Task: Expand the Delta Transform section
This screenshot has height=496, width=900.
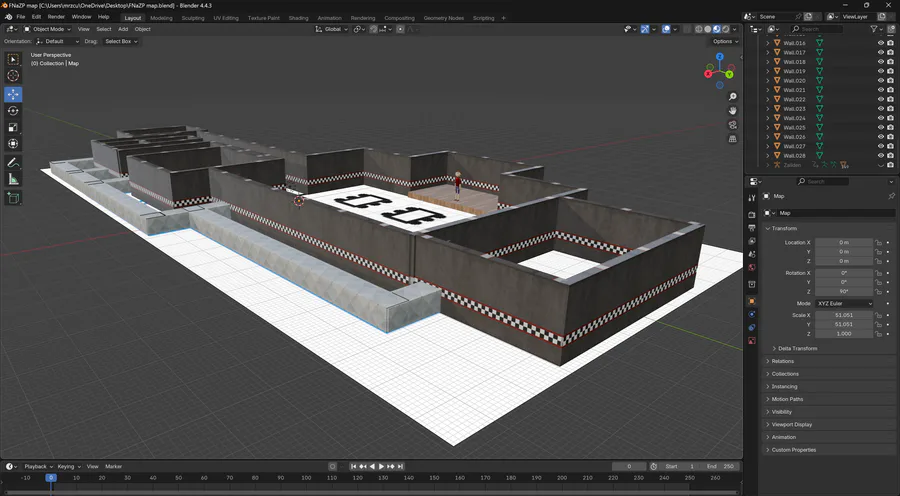Action: (797, 348)
